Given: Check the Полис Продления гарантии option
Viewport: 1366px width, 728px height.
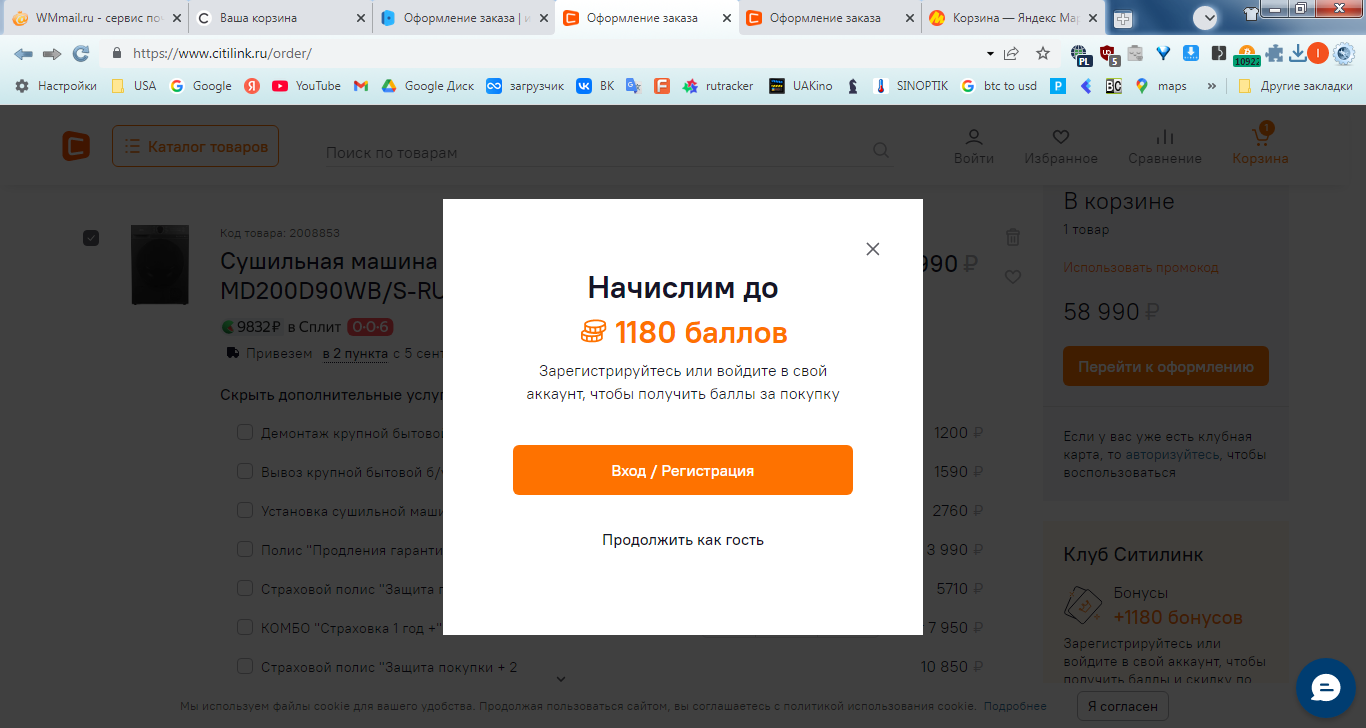Looking at the screenshot, I should [x=244, y=549].
